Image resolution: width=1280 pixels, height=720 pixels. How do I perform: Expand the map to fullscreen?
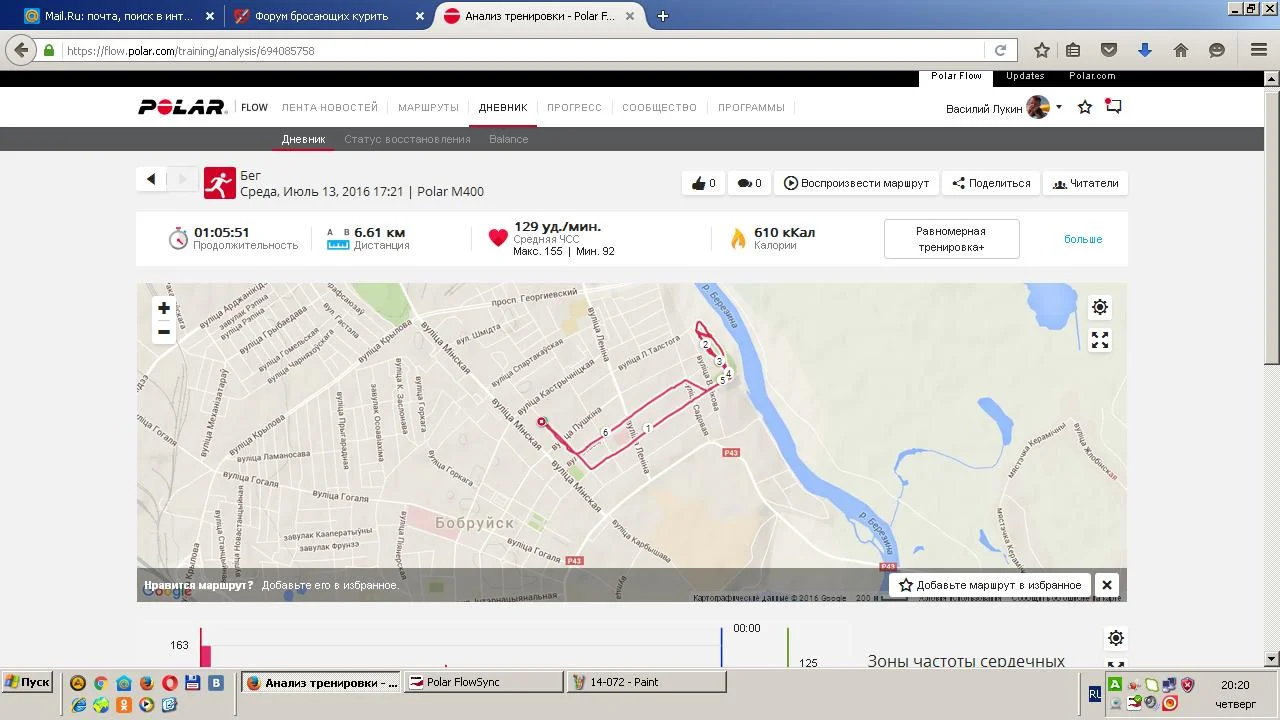[x=1100, y=341]
